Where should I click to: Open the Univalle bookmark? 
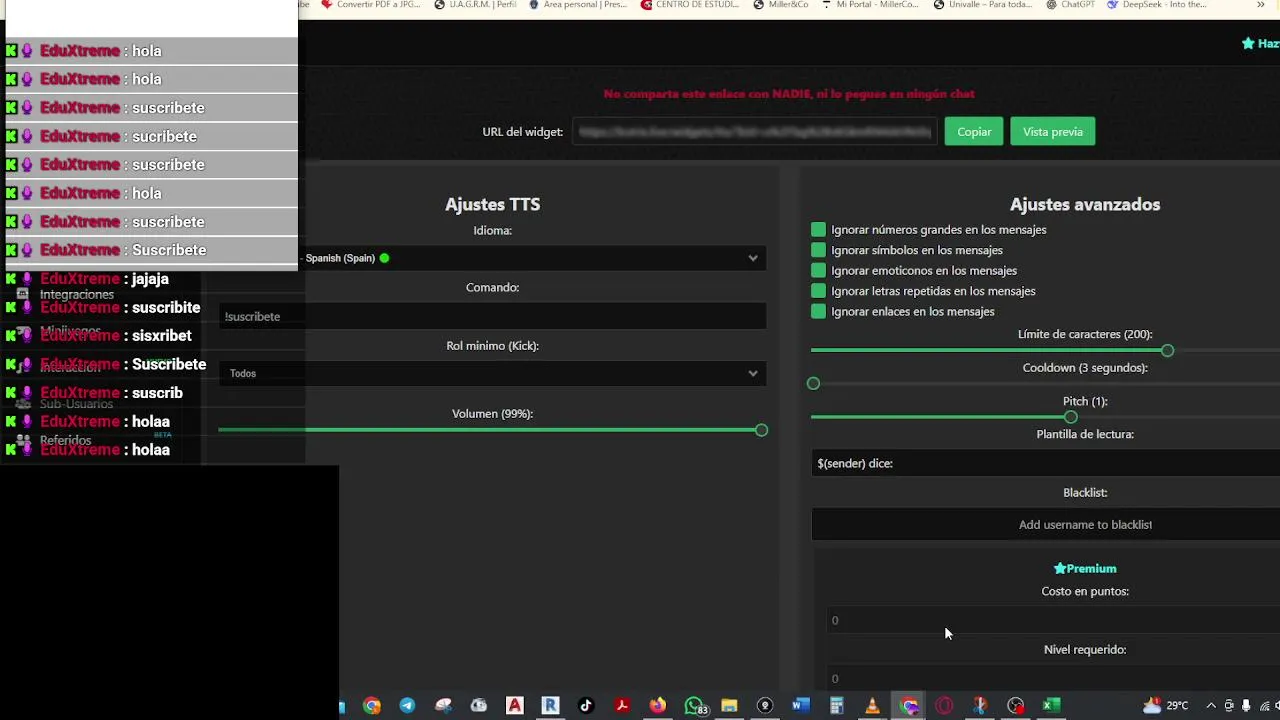tap(983, 5)
